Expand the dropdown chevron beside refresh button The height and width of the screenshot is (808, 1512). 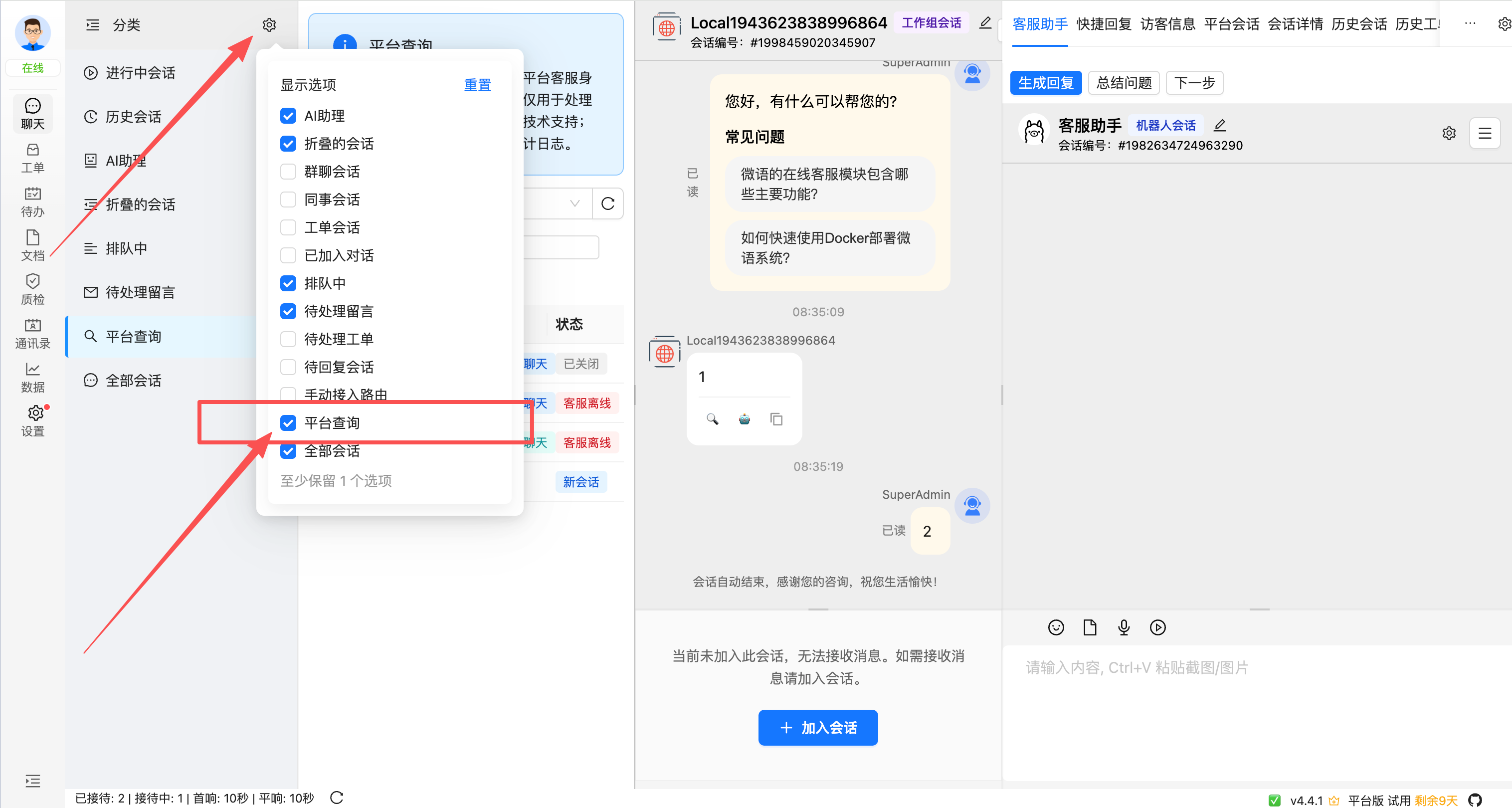pos(574,204)
